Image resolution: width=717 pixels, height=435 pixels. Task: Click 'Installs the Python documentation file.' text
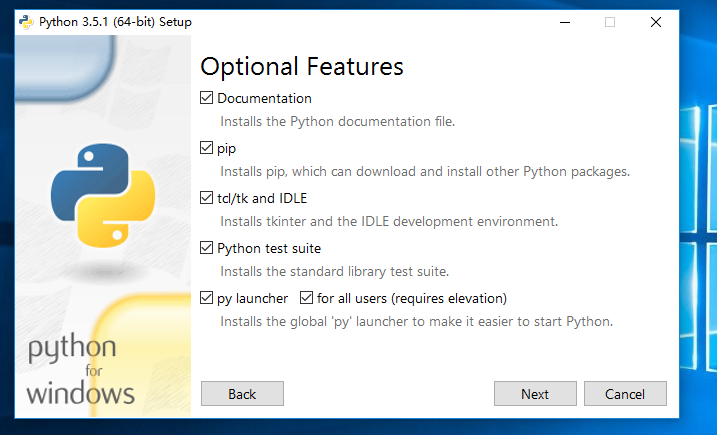(x=337, y=122)
